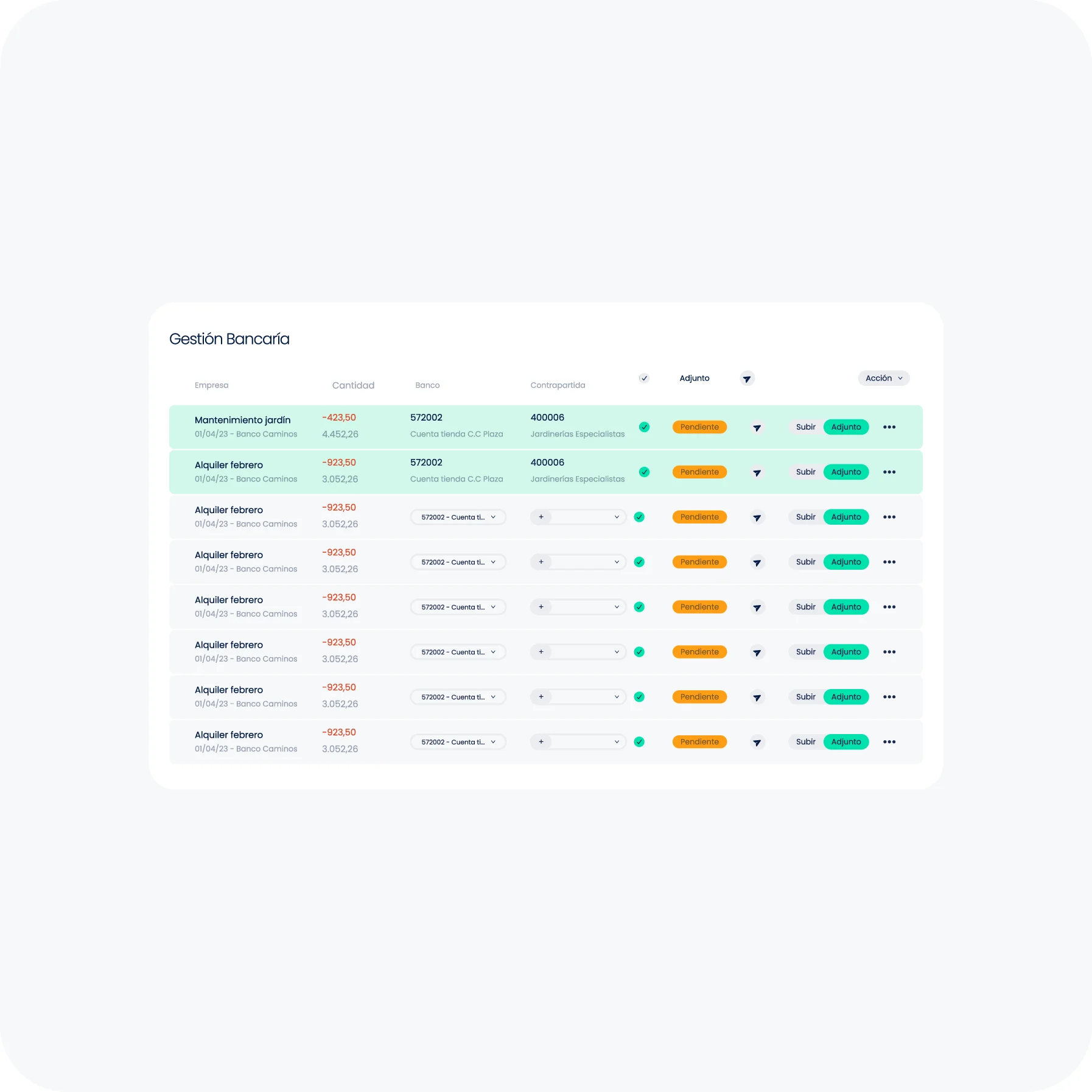1092x1092 pixels.
Task: Click Subir in the Mantenimiento jardín row
Action: [x=805, y=427]
